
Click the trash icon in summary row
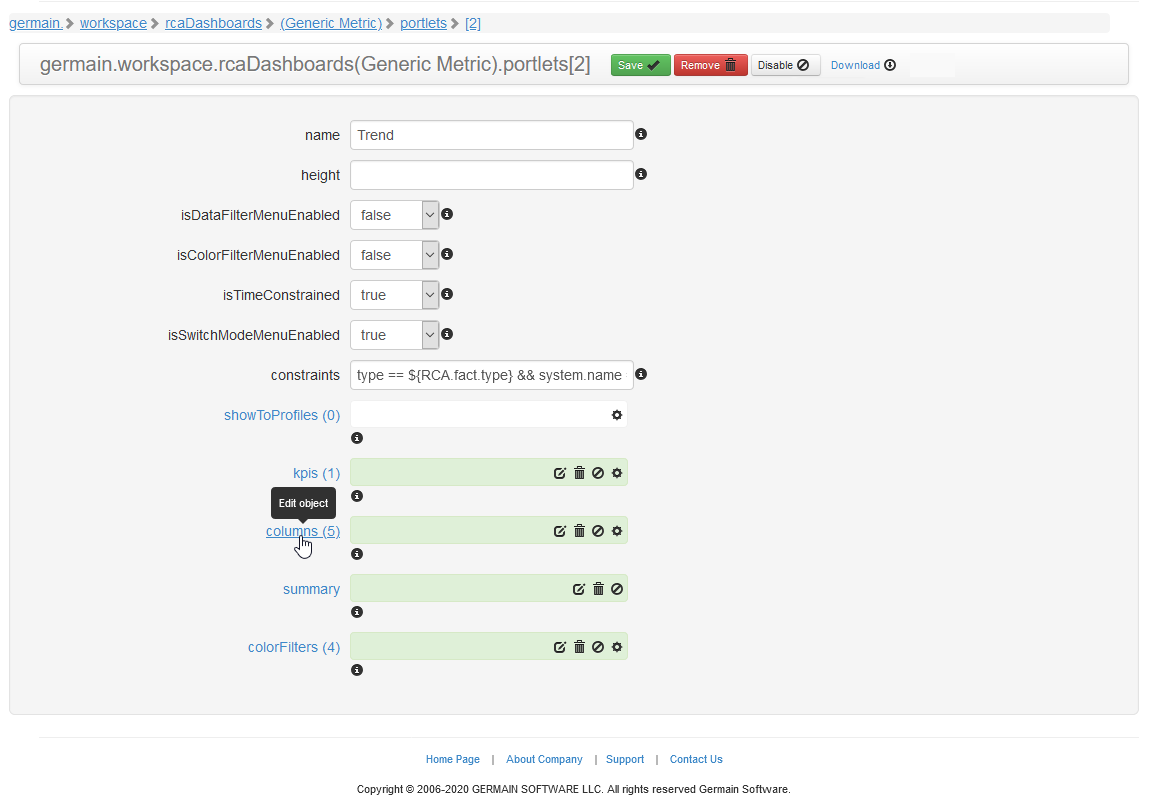(598, 589)
